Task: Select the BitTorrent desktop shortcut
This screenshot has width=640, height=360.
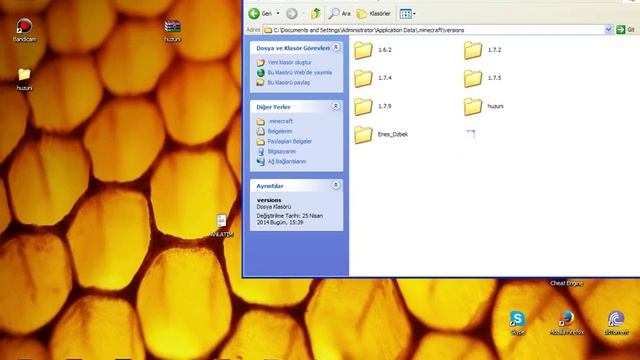Action: (x=616, y=323)
